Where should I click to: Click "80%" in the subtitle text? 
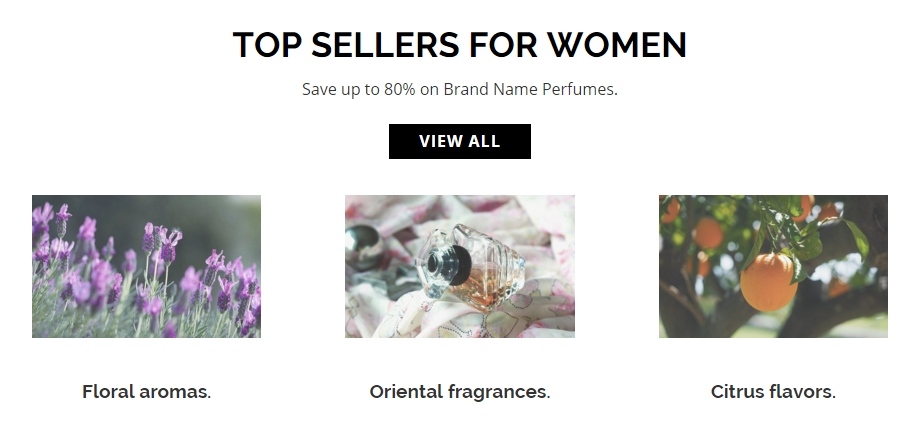[399, 89]
